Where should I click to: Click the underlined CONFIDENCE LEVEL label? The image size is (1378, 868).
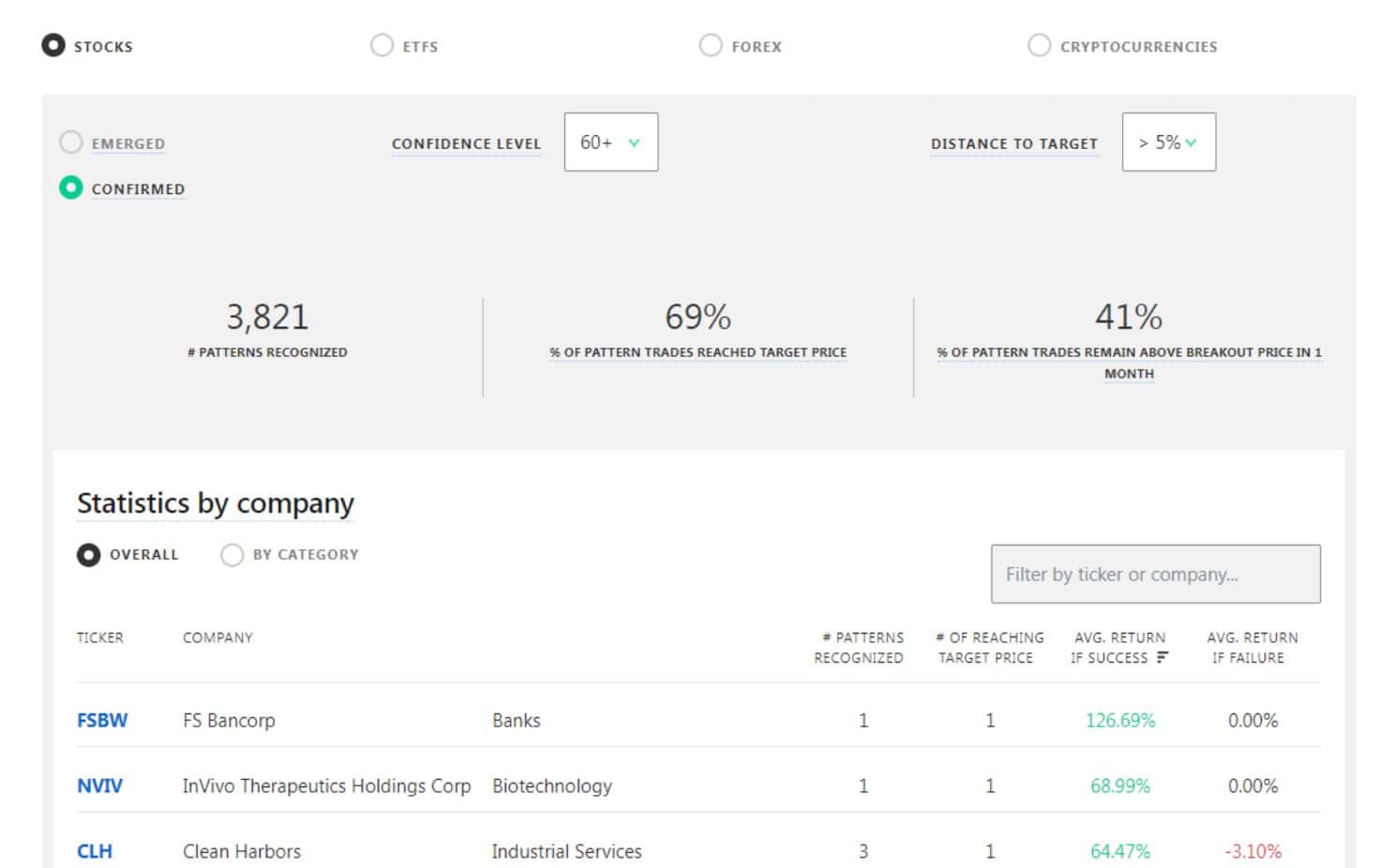pyautogui.click(x=466, y=143)
